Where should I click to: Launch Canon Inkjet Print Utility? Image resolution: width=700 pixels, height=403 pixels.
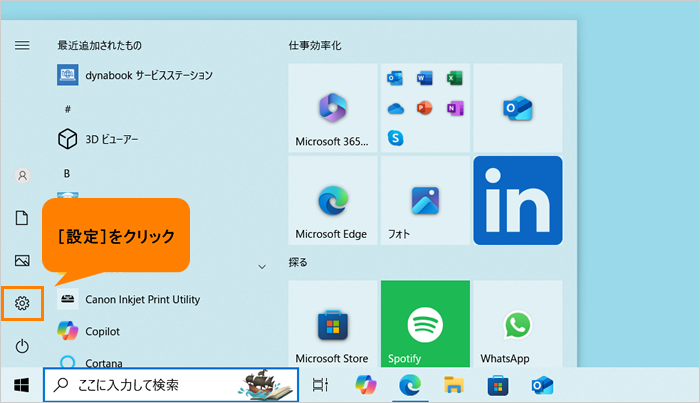tap(129, 299)
